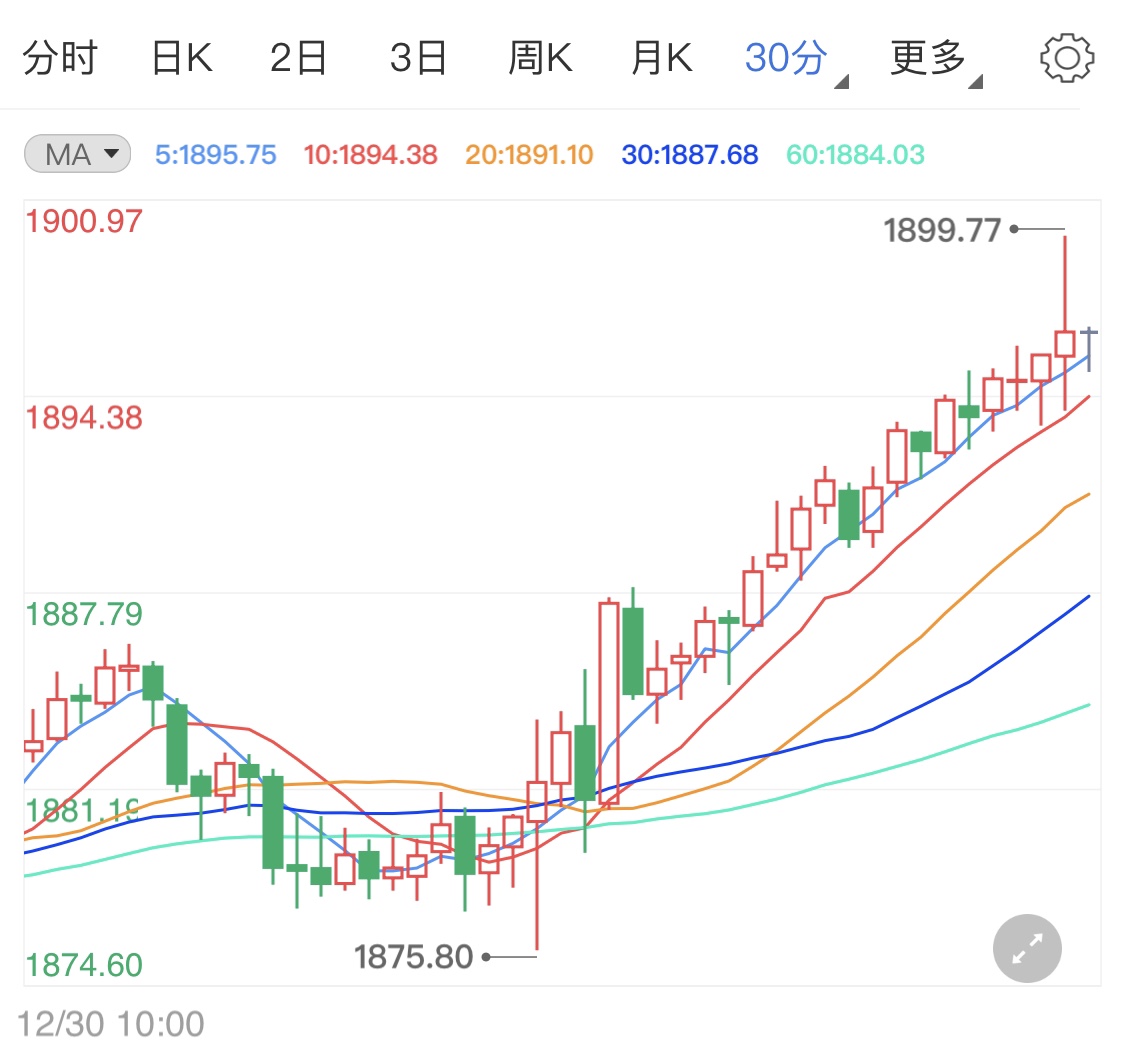1125x1063 pixels.
Task: Click the latest blue cross candle at right edge
Action: click(1089, 349)
